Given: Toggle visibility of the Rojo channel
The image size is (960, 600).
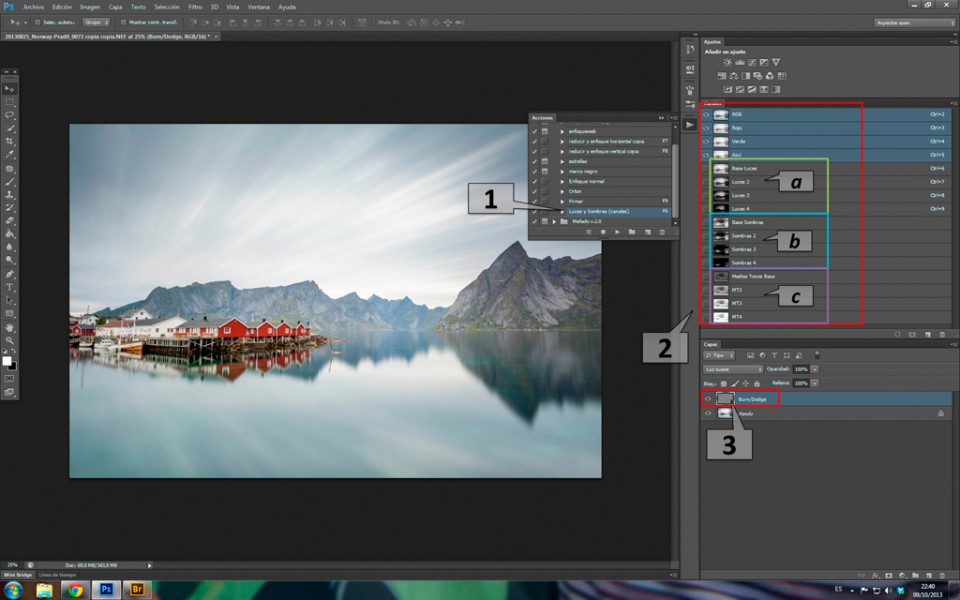Looking at the screenshot, I should (x=706, y=128).
